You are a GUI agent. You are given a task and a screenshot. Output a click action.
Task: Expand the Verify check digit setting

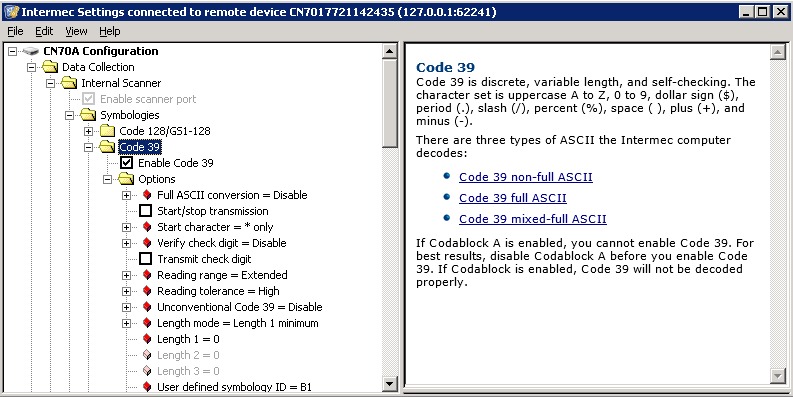point(126,243)
